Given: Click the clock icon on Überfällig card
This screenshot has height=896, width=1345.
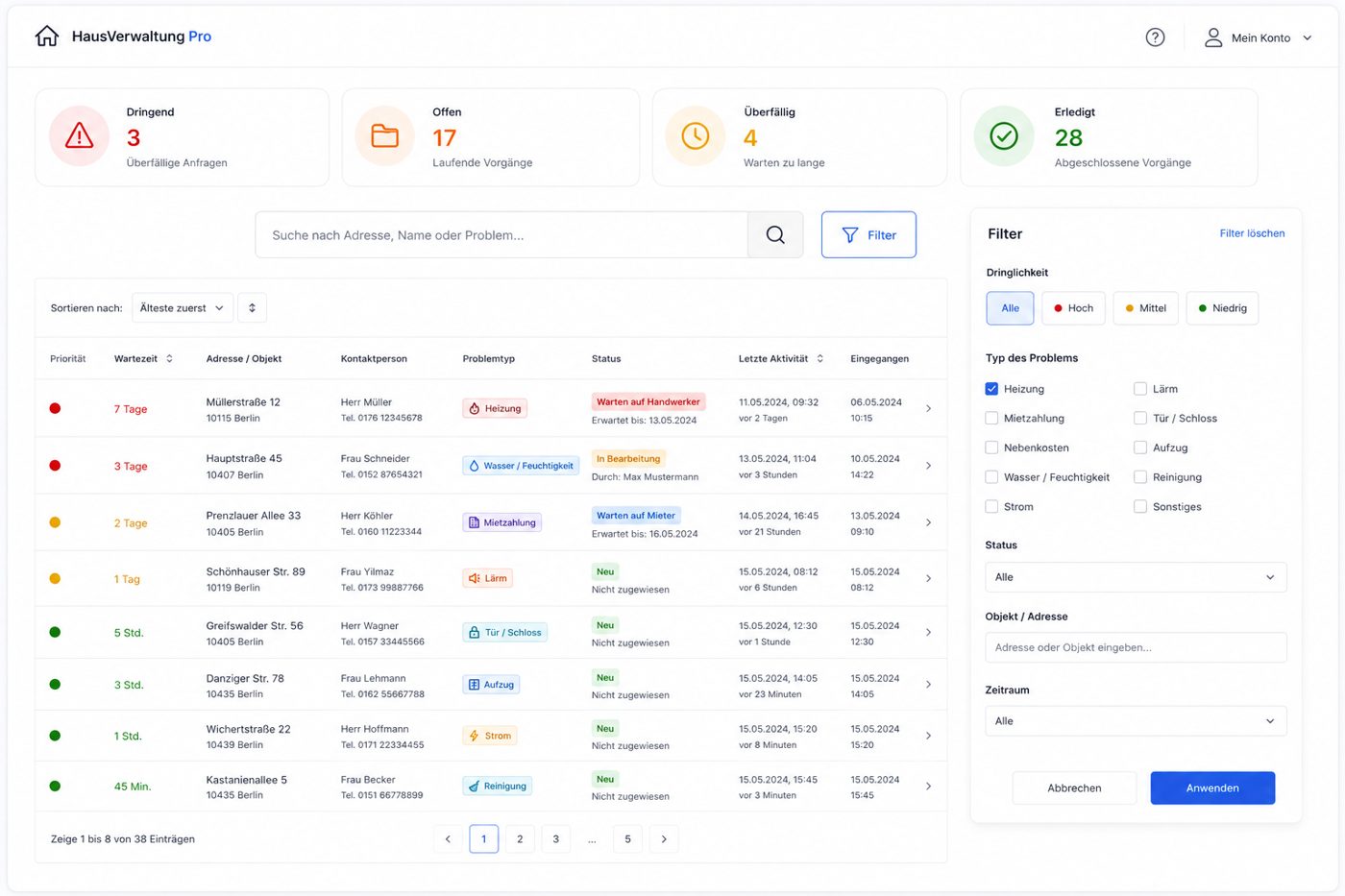Looking at the screenshot, I should click(x=696, y=136).
